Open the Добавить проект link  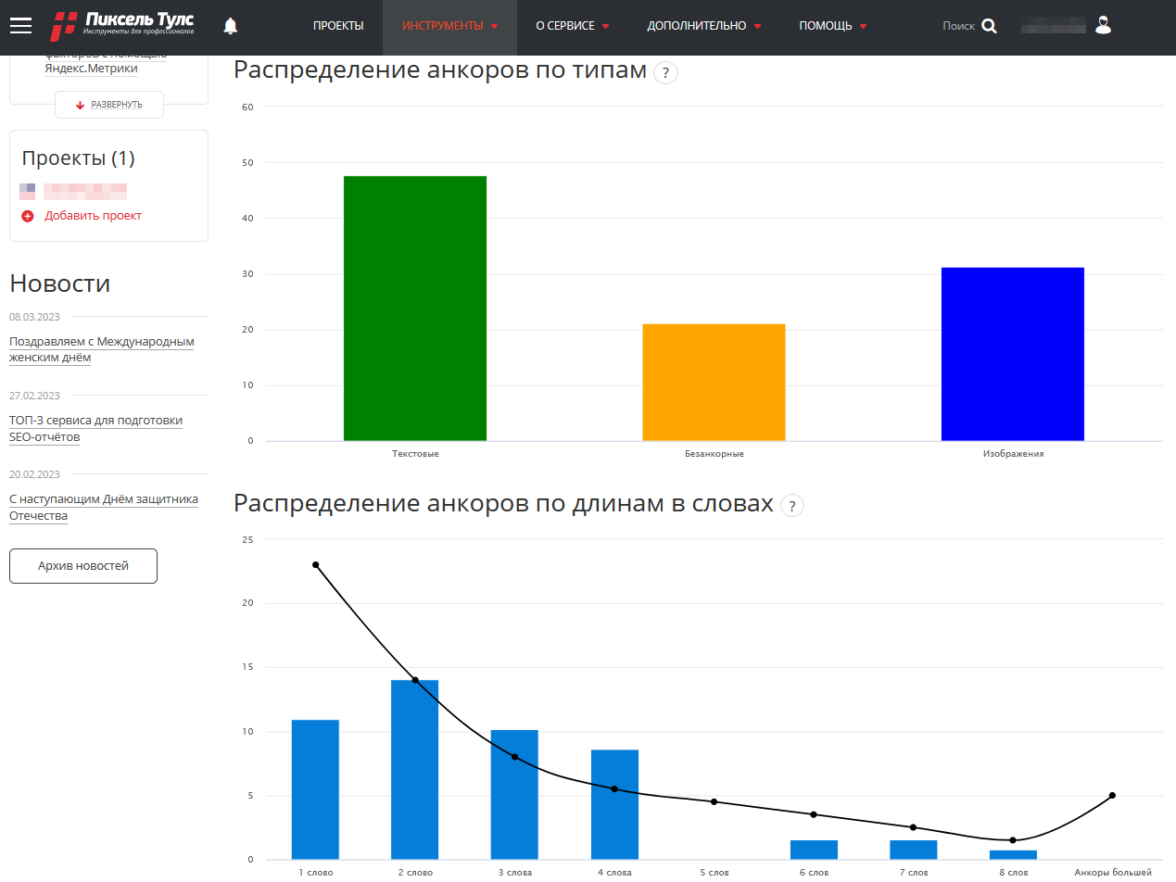pyautogui.click(x=93, y=216)
